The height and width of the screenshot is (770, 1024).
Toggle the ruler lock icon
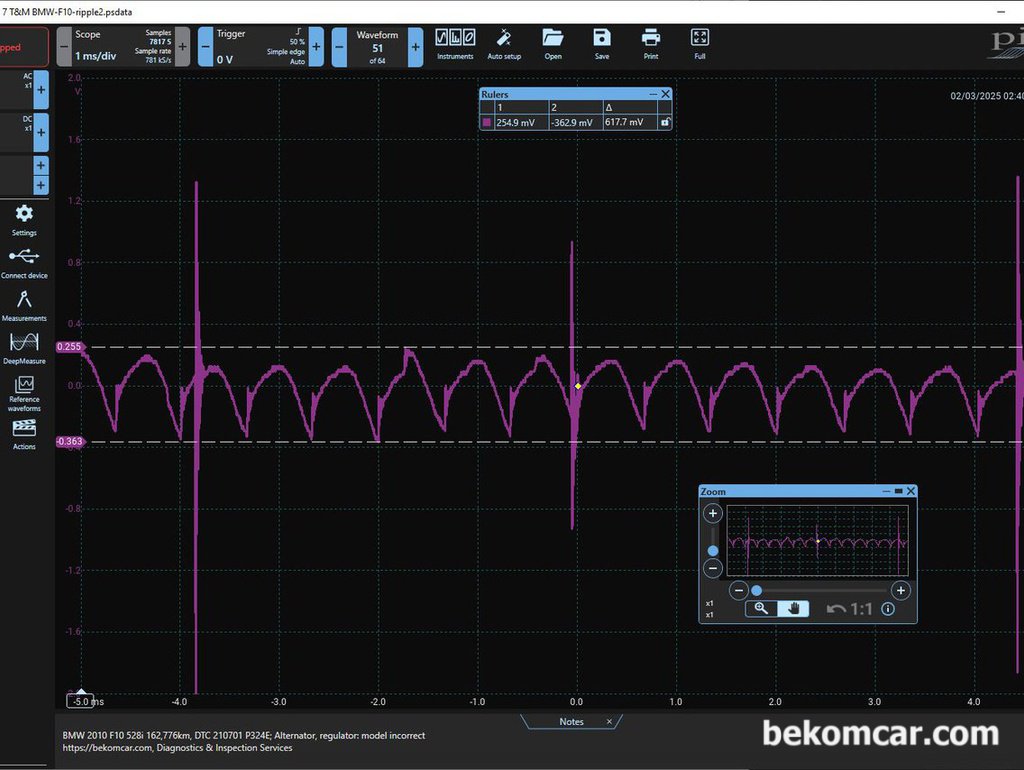(665, 122)
